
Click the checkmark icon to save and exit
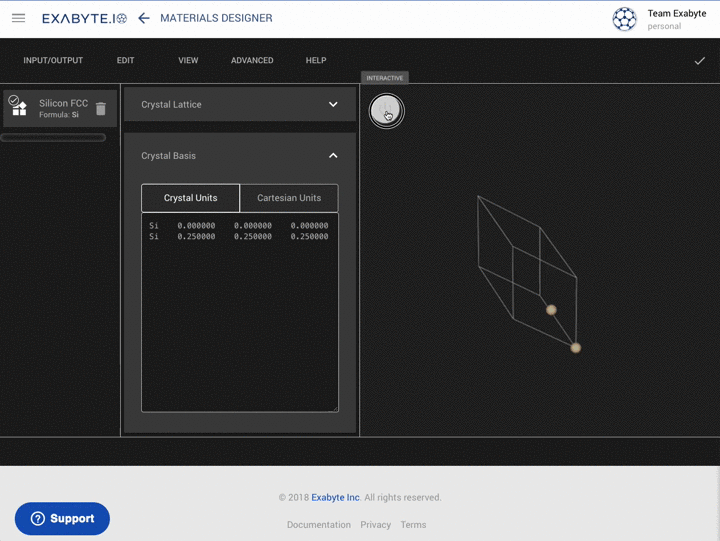(699, 61)
